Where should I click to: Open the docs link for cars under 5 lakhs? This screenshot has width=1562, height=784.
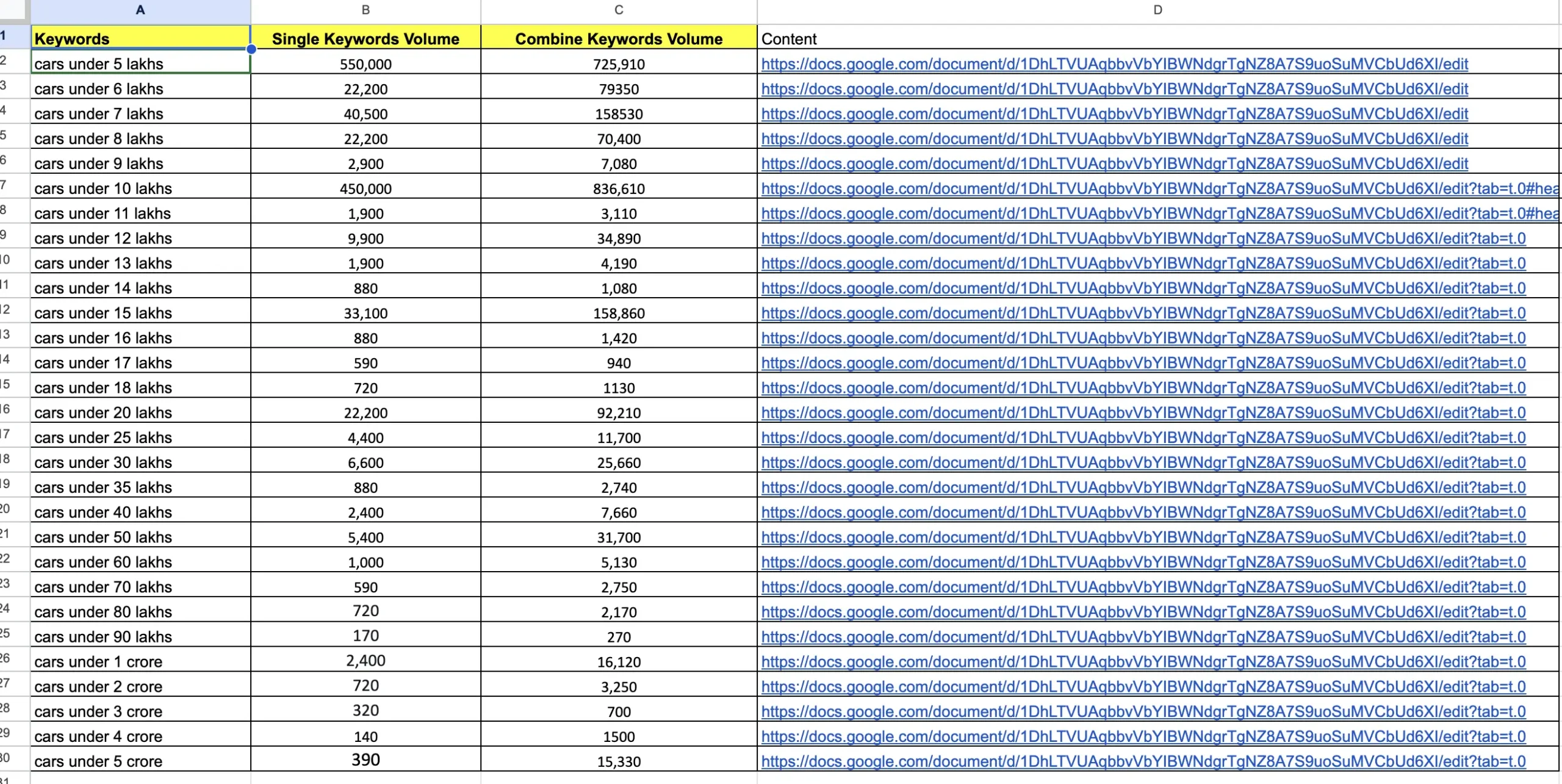(x=1115, y=63)
